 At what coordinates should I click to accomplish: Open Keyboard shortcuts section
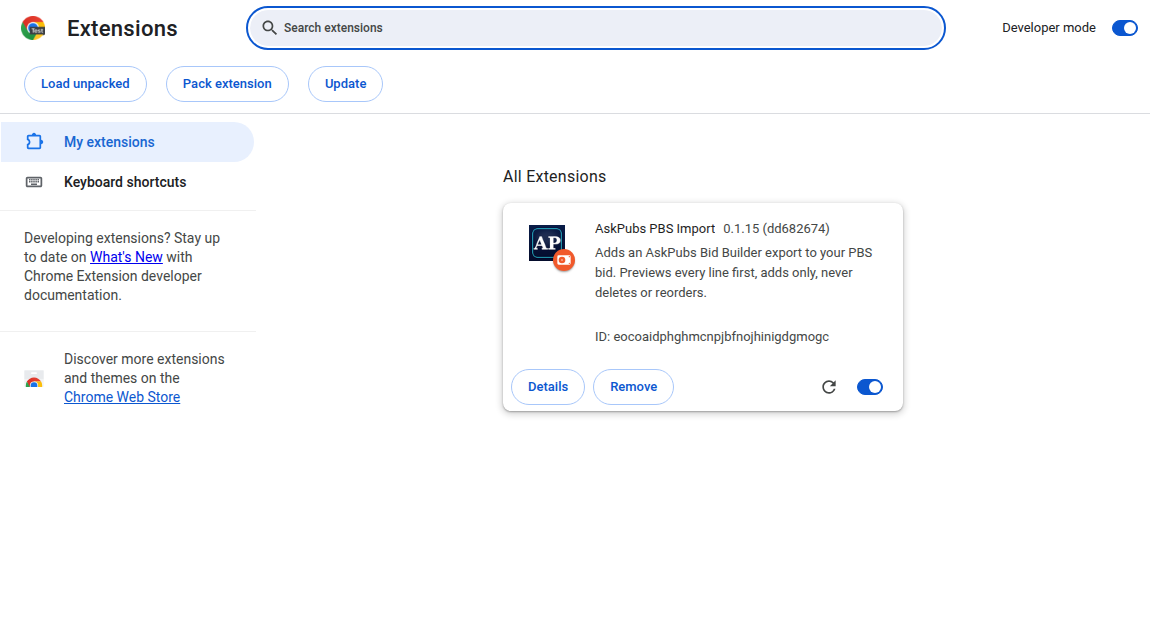(x=128, y=182)
